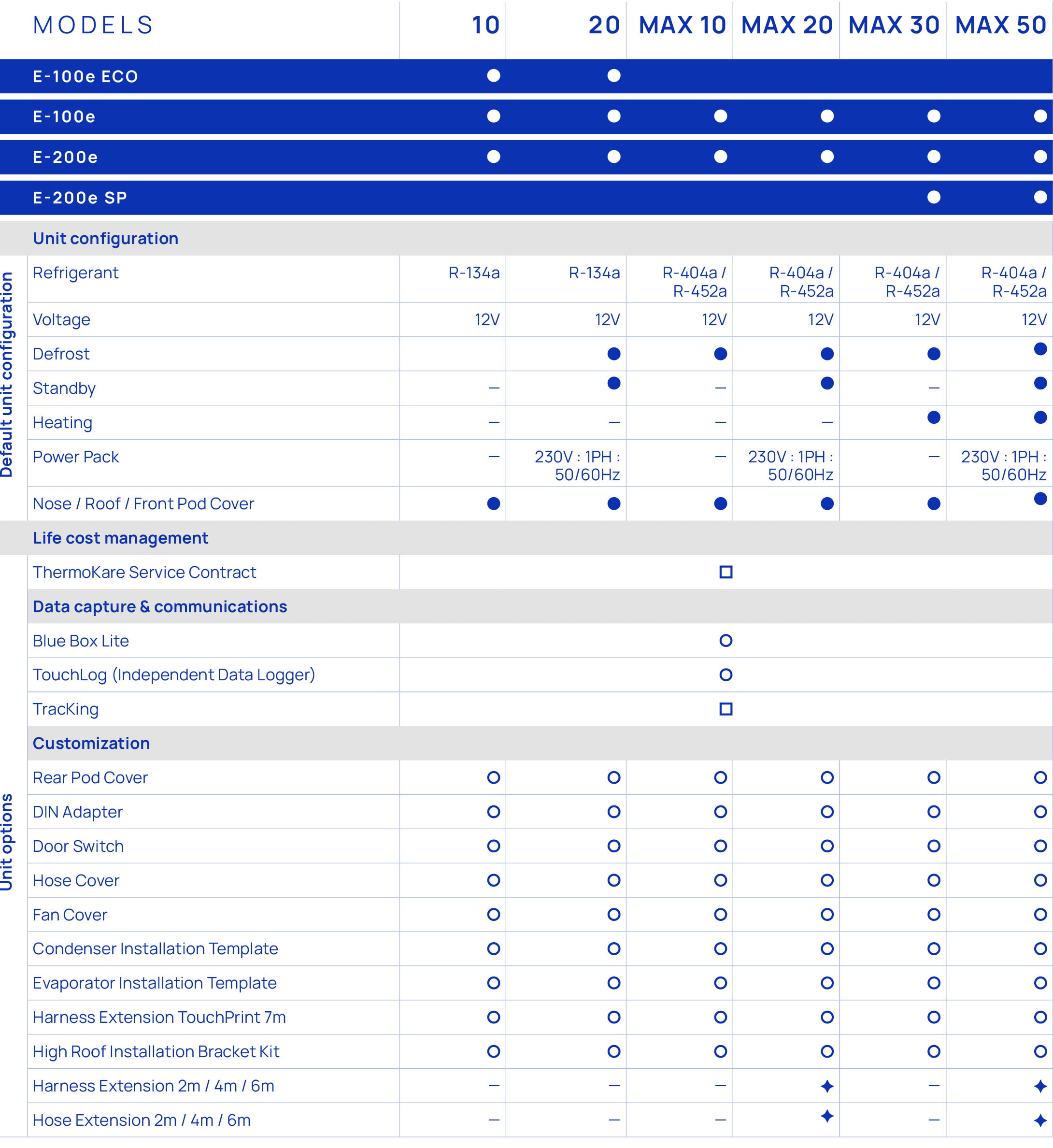Screen dimensions: 1053x1148
Task: Select the MODELS header text
Action: click(x=93, y=25)
